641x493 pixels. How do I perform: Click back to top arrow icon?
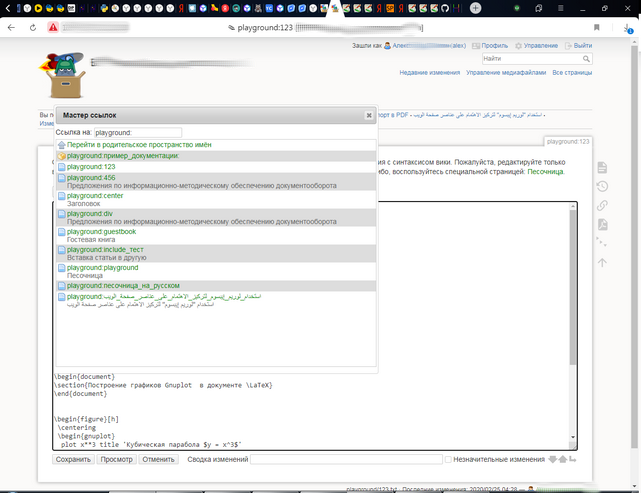(x=602, y=262)
